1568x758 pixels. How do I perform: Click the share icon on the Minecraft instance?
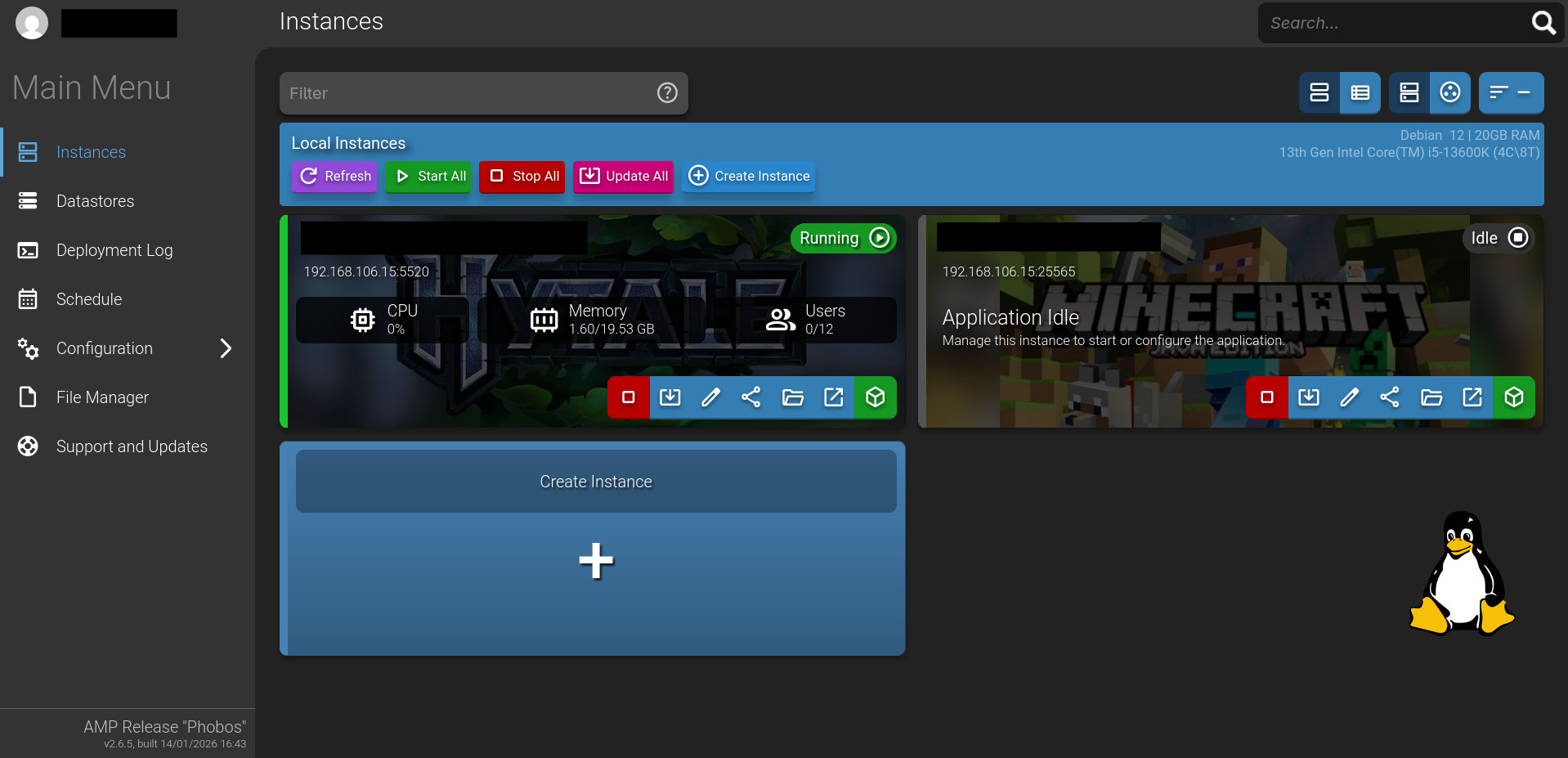tap(1389, 397)
